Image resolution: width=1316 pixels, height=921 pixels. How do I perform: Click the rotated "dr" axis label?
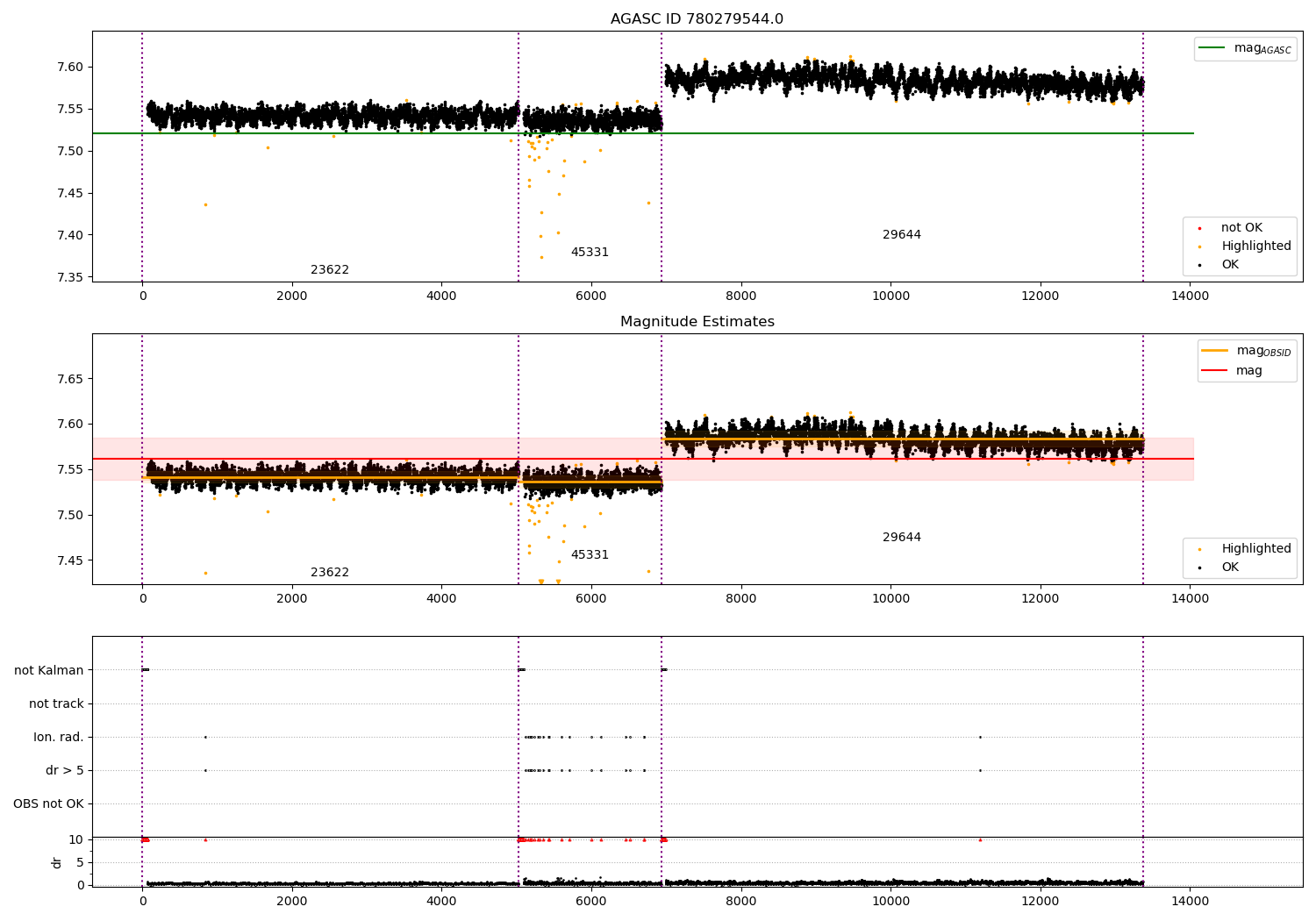point(57,862)
